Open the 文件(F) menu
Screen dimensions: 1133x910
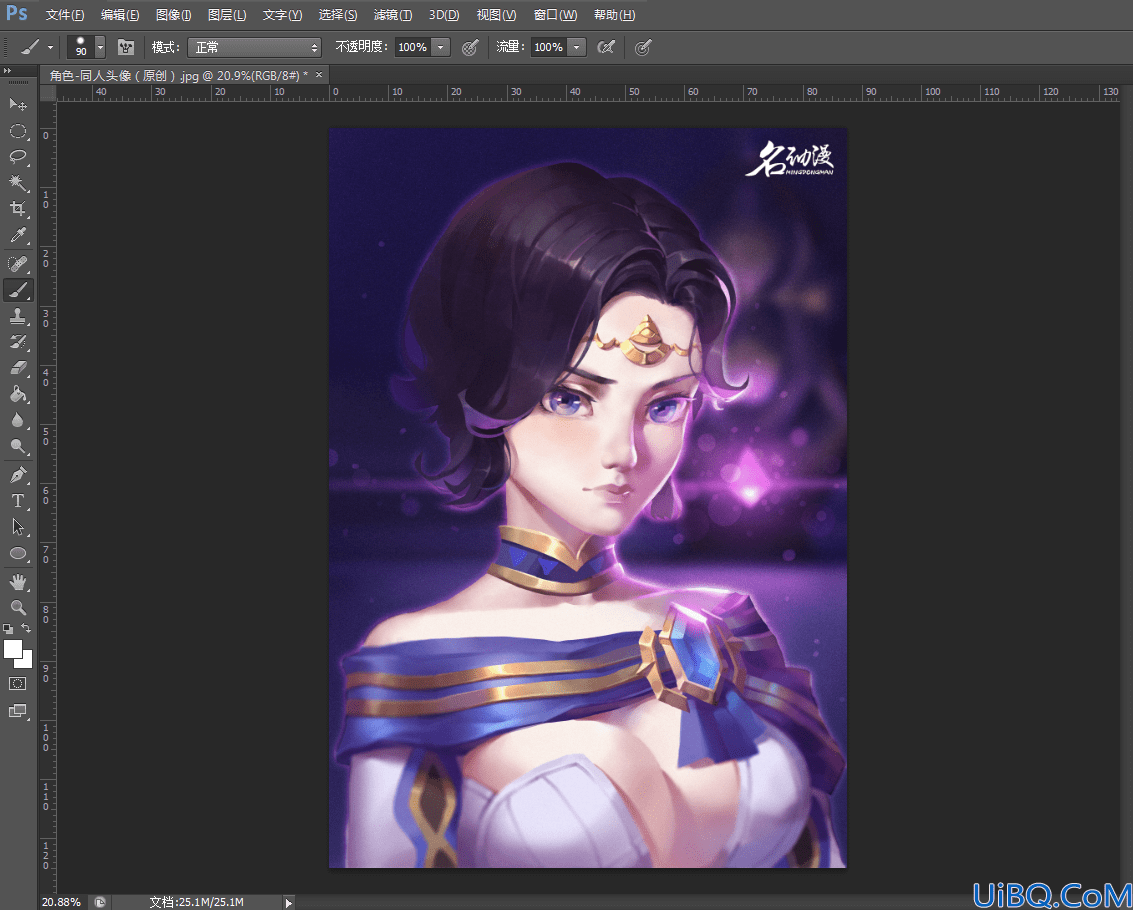tap(65, 15)
